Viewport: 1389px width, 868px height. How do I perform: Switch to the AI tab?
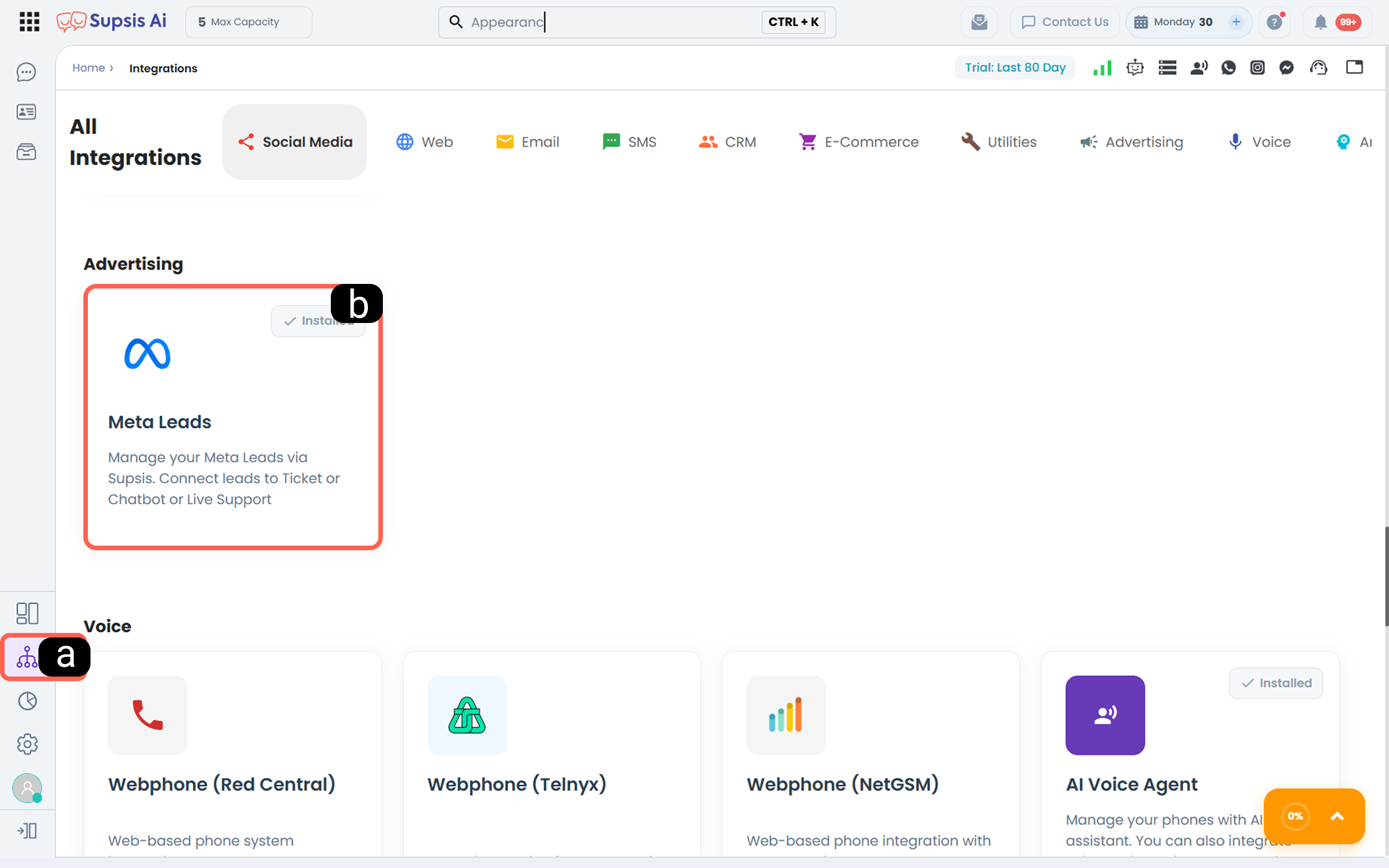[1354, 142]
